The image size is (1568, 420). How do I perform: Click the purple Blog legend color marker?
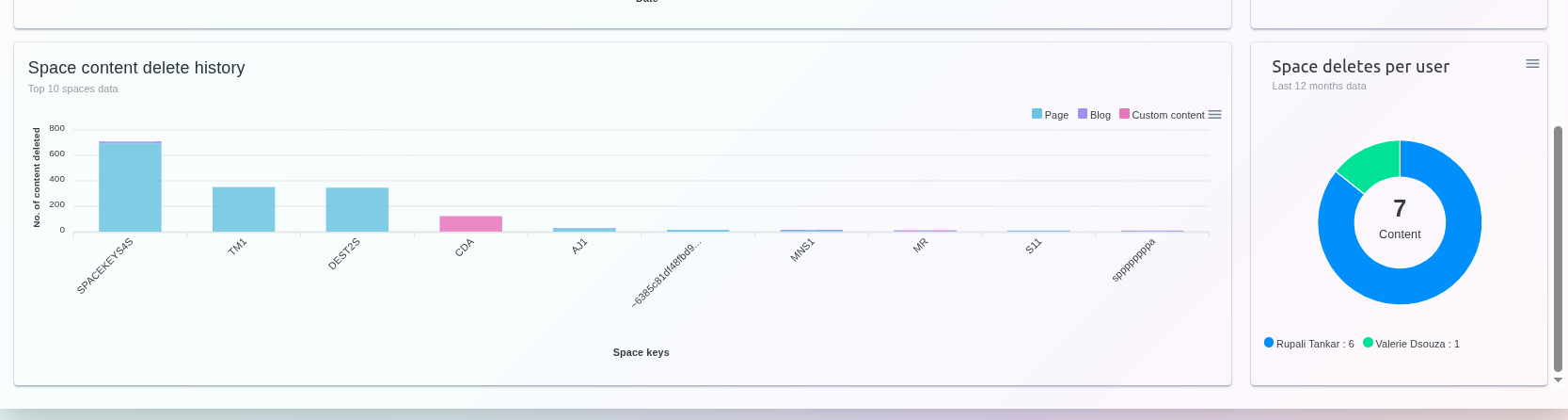tap(1083, 114)
